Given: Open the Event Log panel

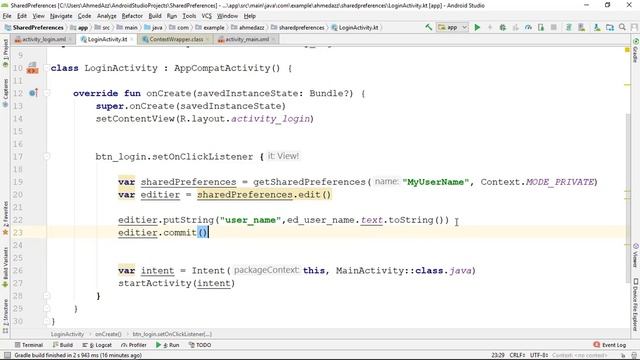Looking at the screenshot, I should 609,345.
